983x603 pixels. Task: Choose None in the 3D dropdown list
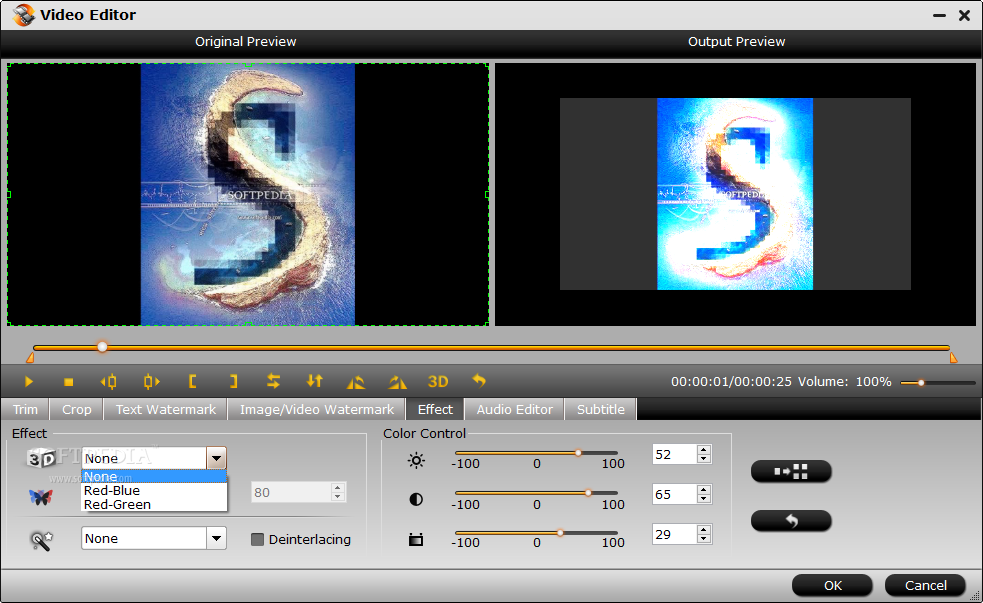pyautogui.click(x=154, y=476)
